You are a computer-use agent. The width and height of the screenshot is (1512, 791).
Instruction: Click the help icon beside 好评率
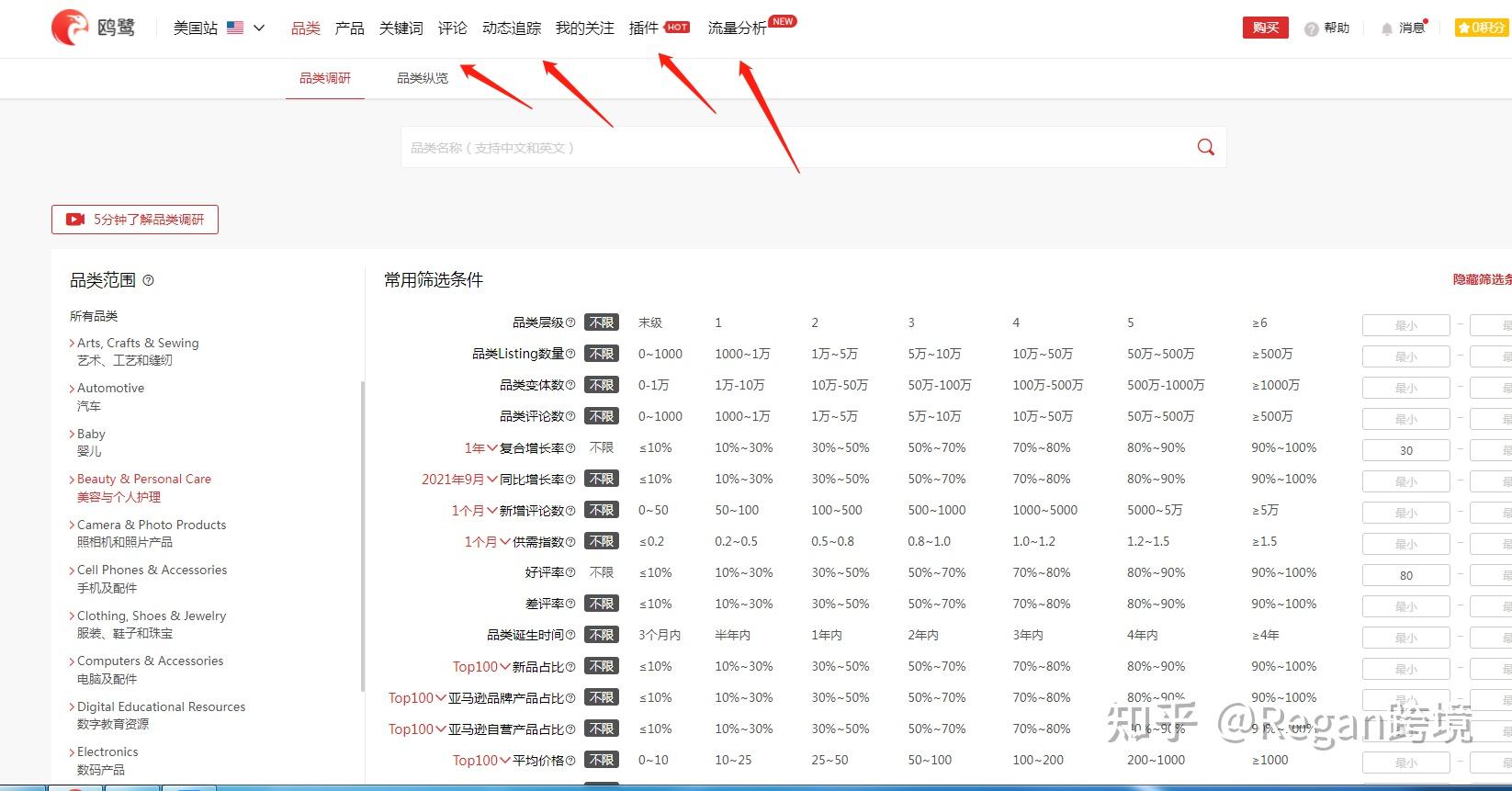tap(570, 572)
